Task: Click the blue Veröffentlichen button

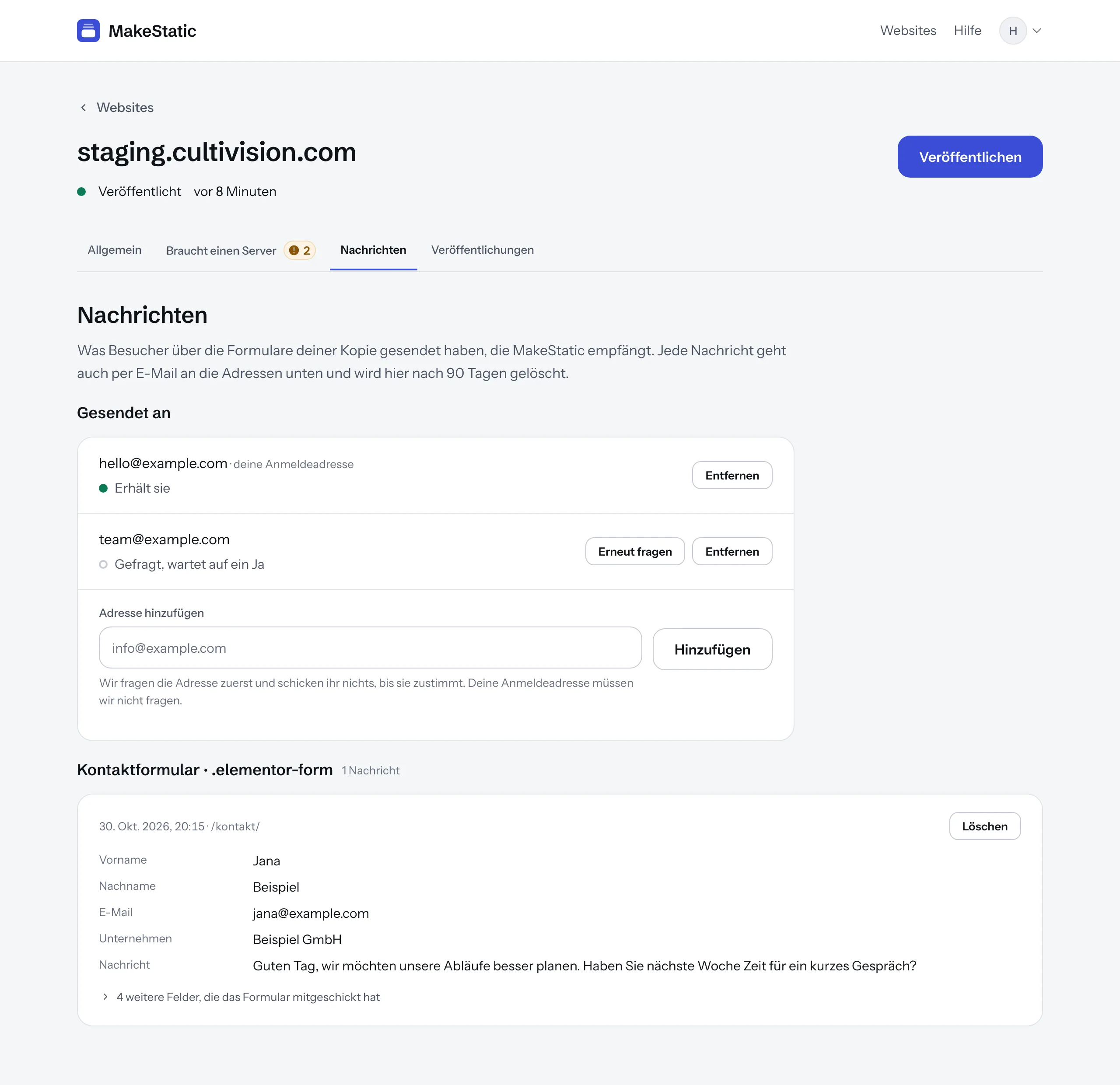Action: [969, 157]
